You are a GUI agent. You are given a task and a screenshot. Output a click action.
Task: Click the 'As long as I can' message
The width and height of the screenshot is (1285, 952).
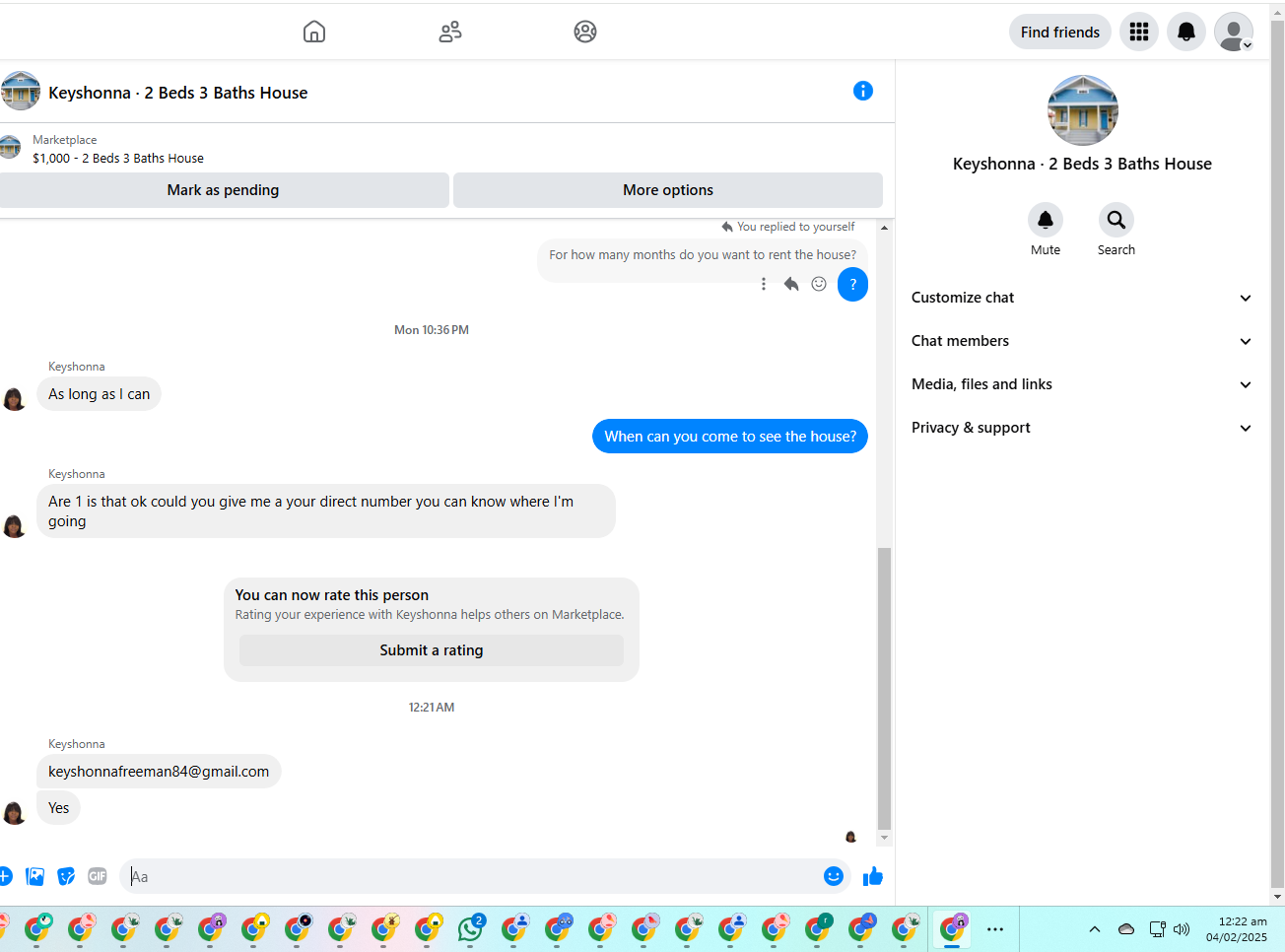tap(99, 394)
